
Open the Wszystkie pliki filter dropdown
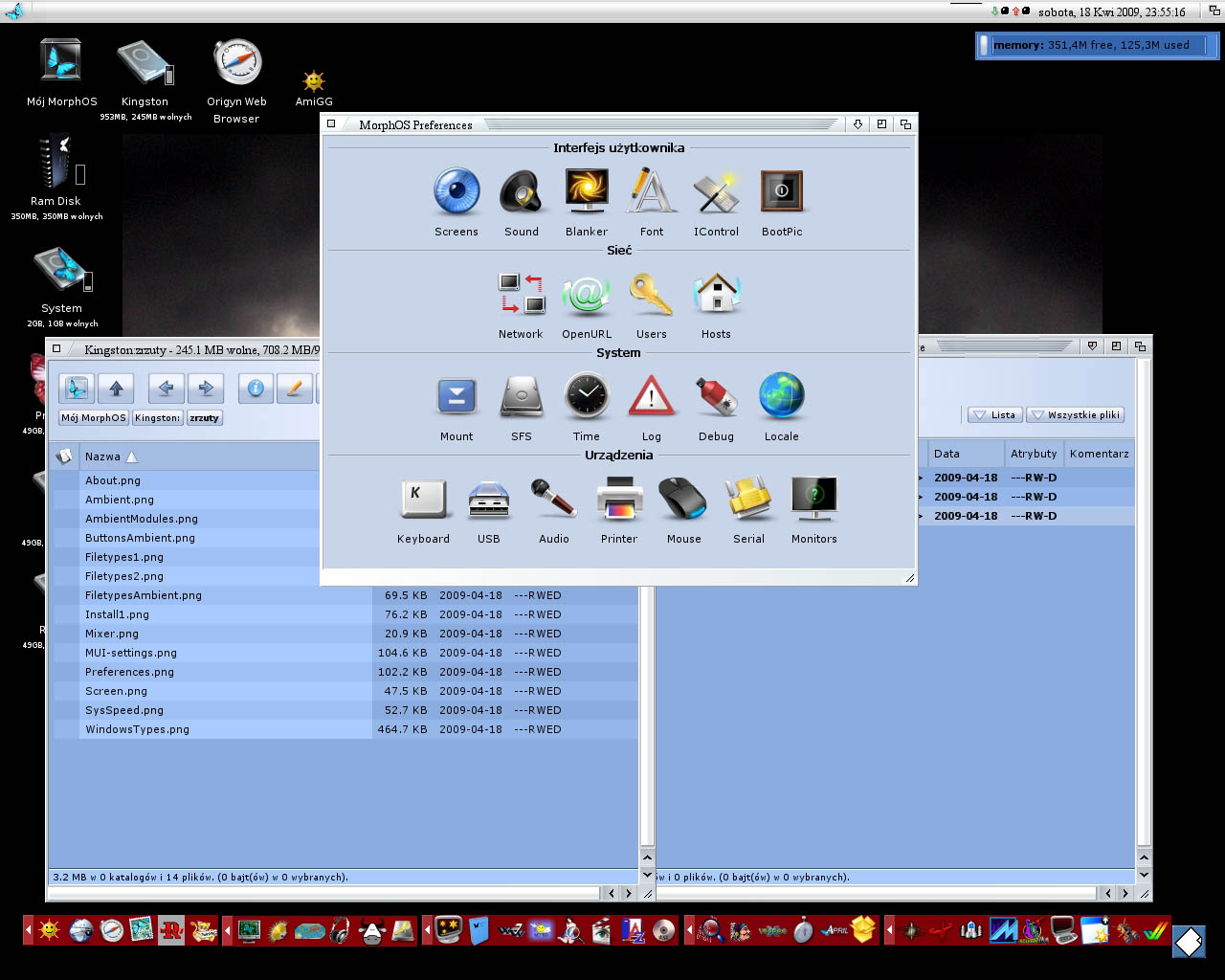(x=1075, y=414)
